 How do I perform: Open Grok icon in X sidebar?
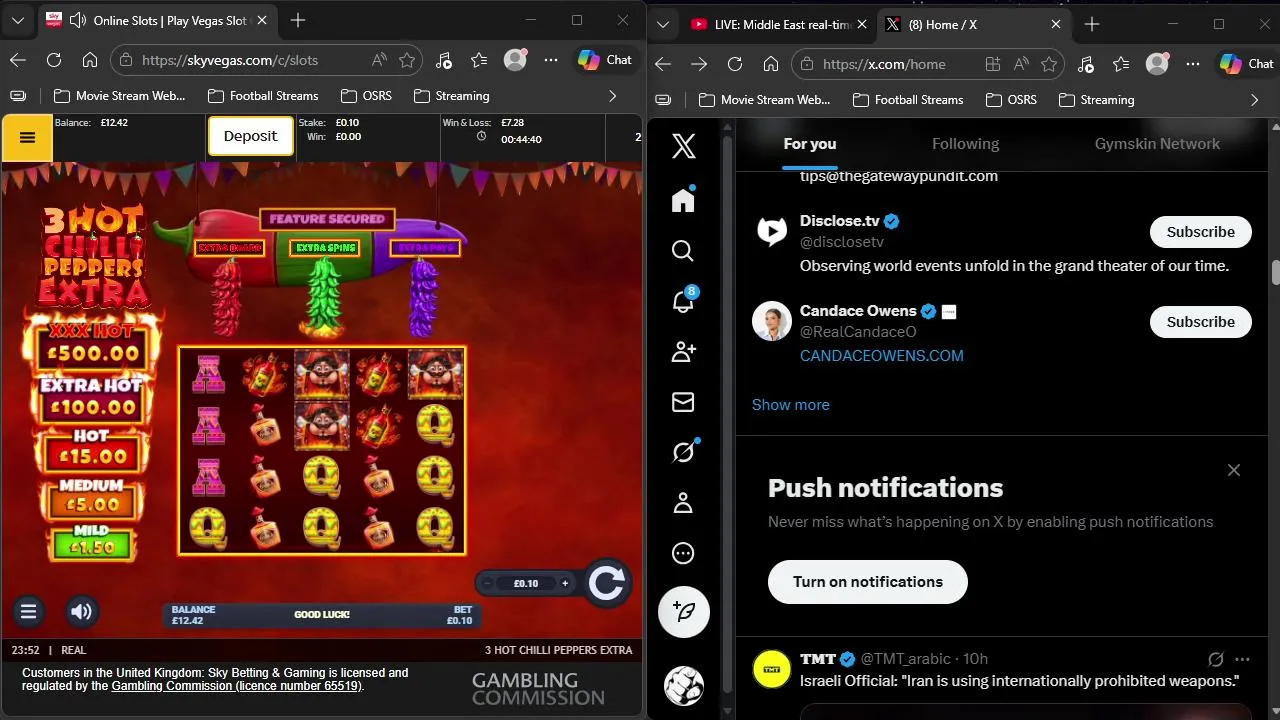pos(684,452)
